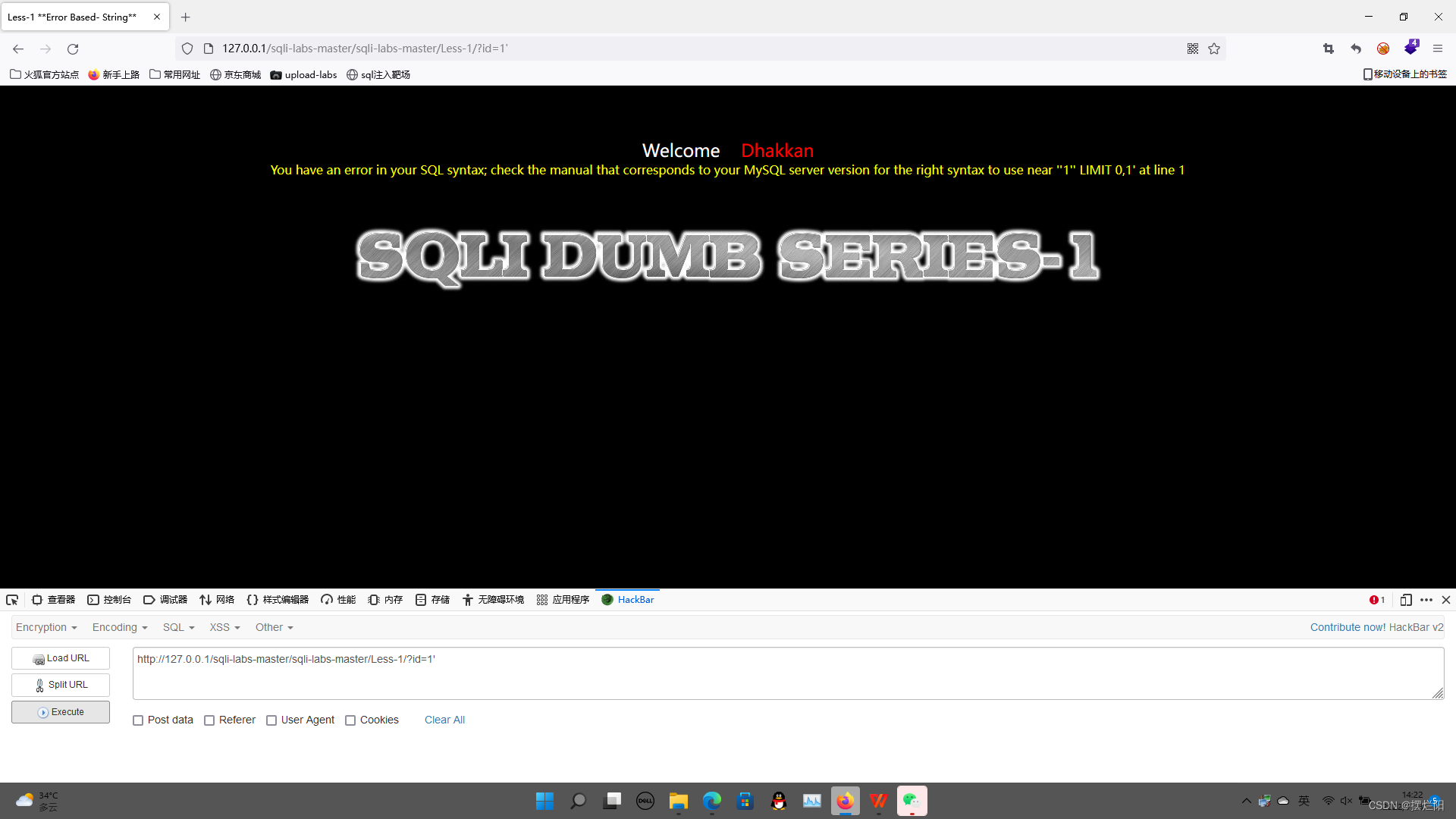Image resolution: width=1456 pixels, height=819 pixels.
Task: Bookmark this page with the star icon
Action: (1214, 49)
